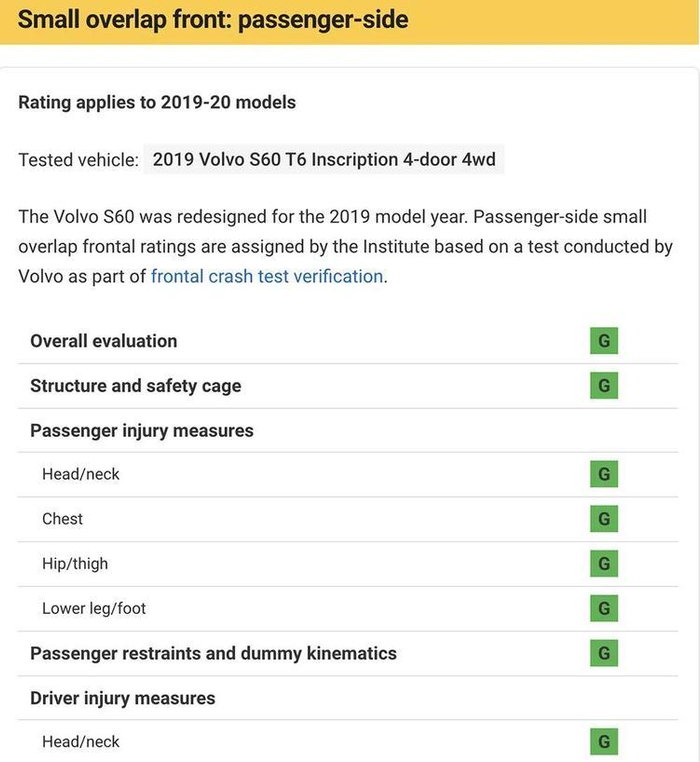Select the driver Head/neck G badge
This screenshot has width=700, height=762.
point(603,742)
